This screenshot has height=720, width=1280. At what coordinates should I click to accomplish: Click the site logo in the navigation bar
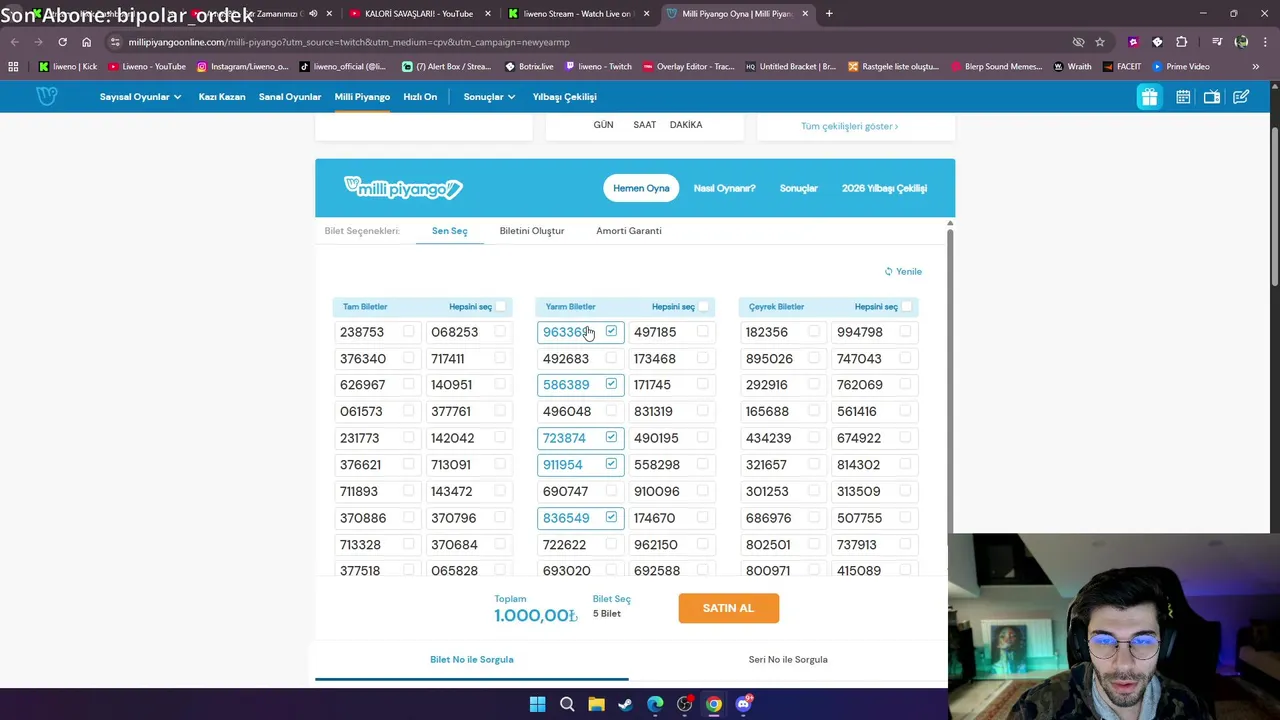click(46, 96)
